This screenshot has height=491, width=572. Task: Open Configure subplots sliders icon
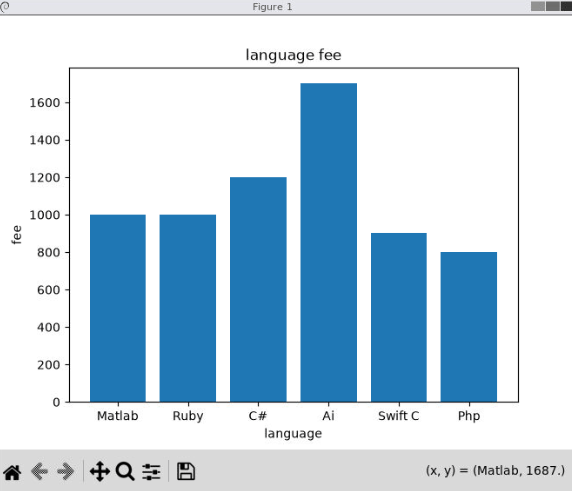tap(151, 472)
